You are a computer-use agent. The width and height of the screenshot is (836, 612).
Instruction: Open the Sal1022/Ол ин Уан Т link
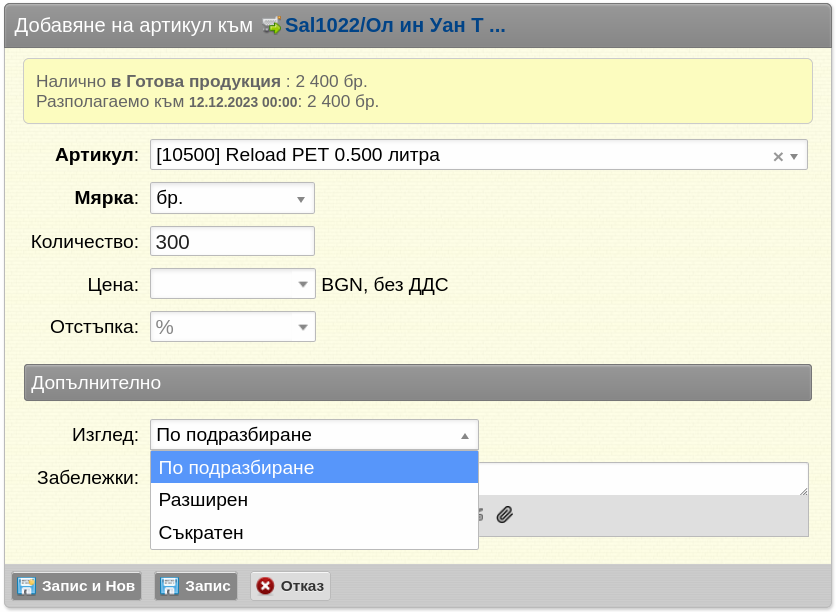(395, 25)
